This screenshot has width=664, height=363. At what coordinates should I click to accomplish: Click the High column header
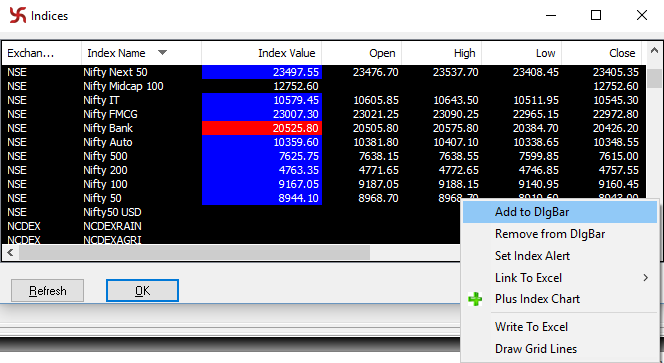(x=442, y=53)
